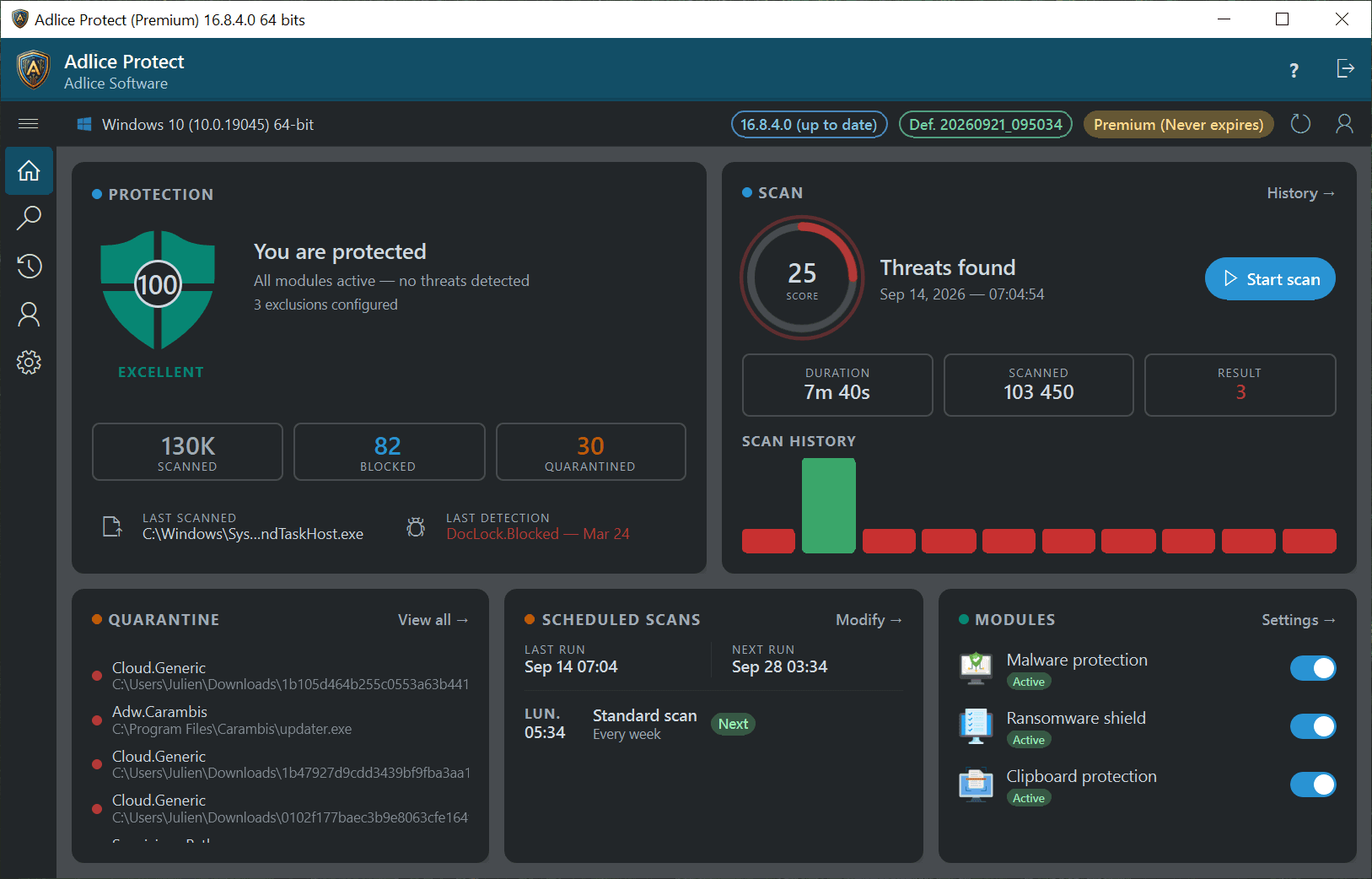Click the refresh update icon
The width and height of the screenshot is (1372, 879).
tap(1301, 124)
